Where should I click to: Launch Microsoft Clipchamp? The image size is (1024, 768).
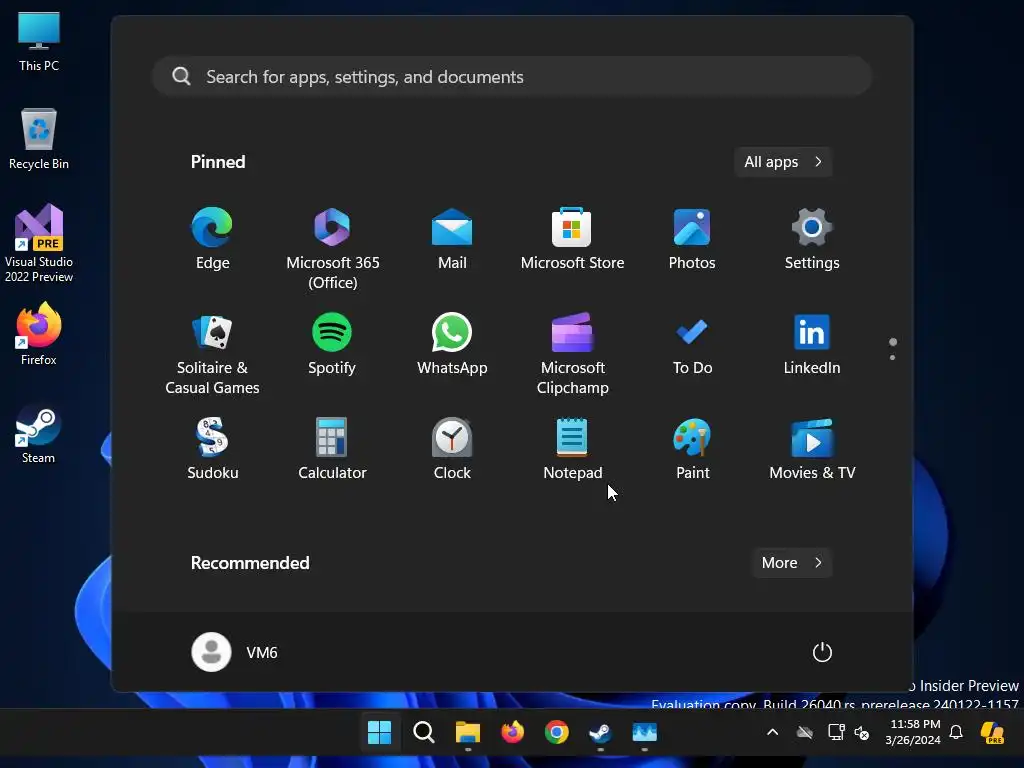click(x=572, y=354)
